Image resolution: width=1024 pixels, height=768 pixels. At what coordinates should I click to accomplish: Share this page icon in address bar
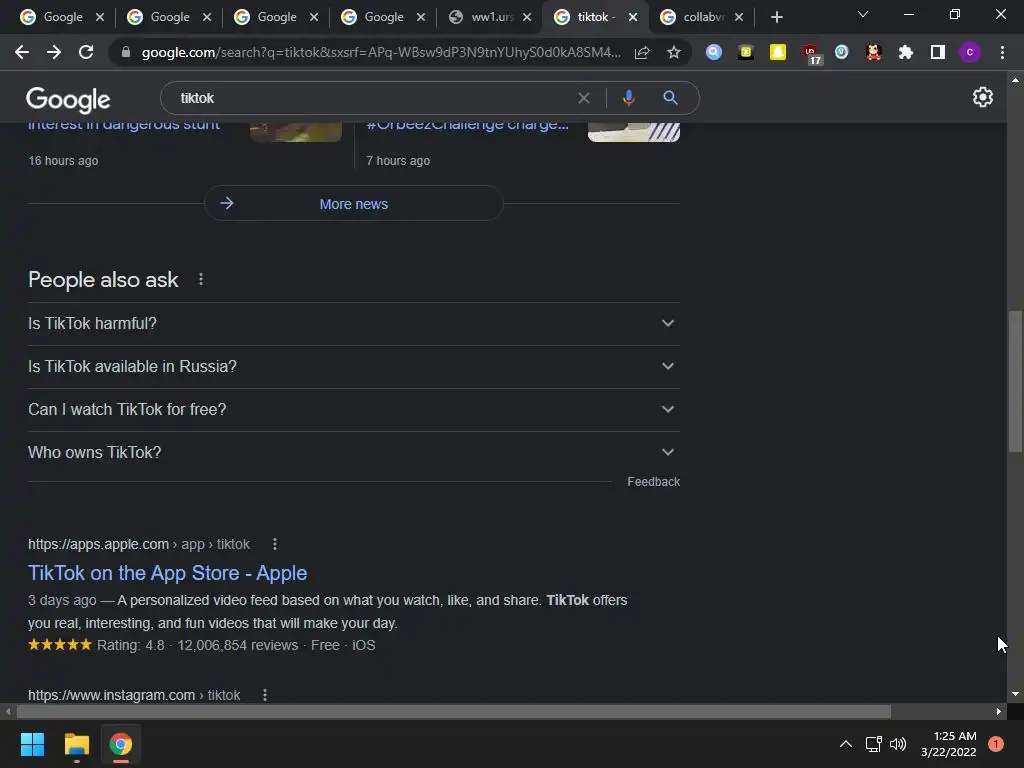(642, 52)
